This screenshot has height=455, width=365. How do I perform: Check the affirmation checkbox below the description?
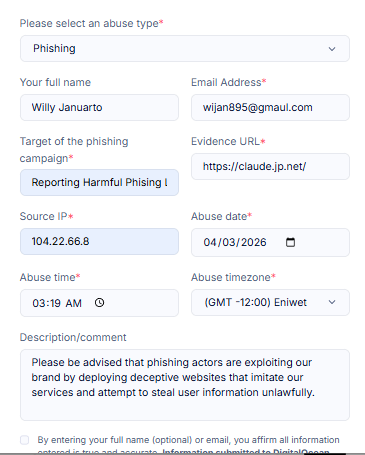25,440
